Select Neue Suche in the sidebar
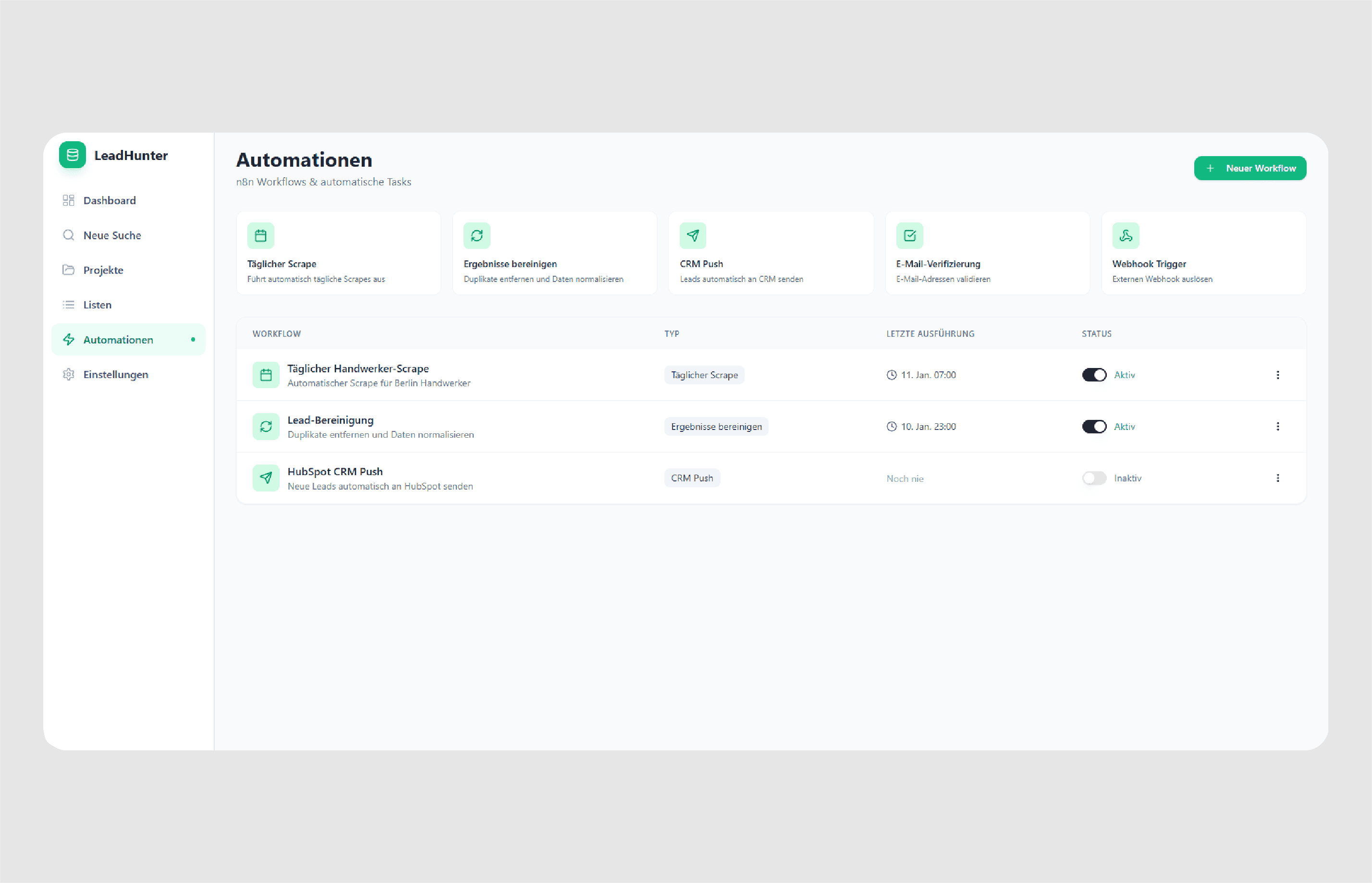This screenshot has width=1372, height=883. [112, 235]
